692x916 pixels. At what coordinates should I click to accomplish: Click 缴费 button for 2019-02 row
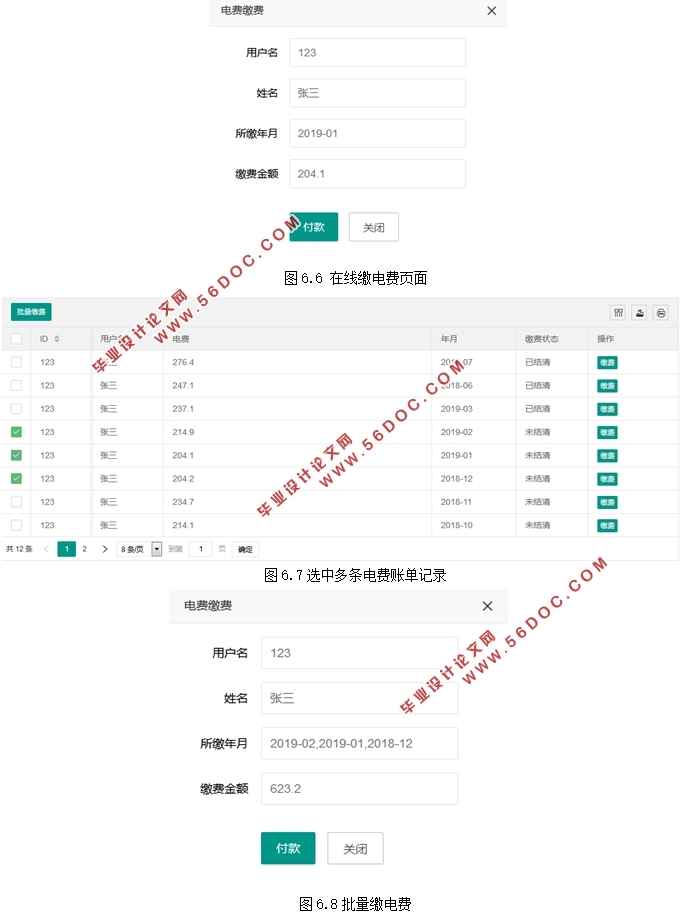(x=607, y=432)
